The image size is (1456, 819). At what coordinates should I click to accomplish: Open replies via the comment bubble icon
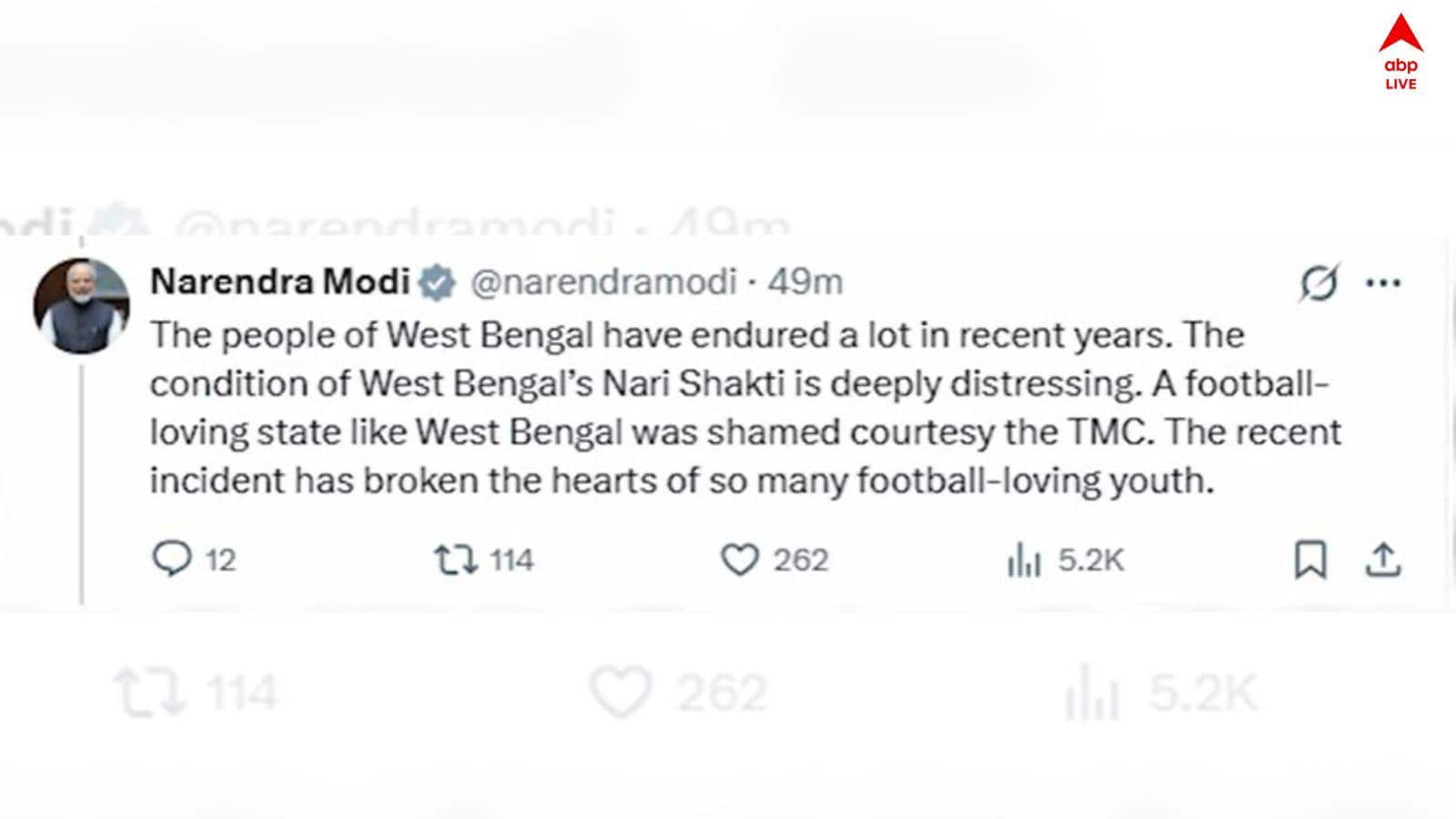171,559
